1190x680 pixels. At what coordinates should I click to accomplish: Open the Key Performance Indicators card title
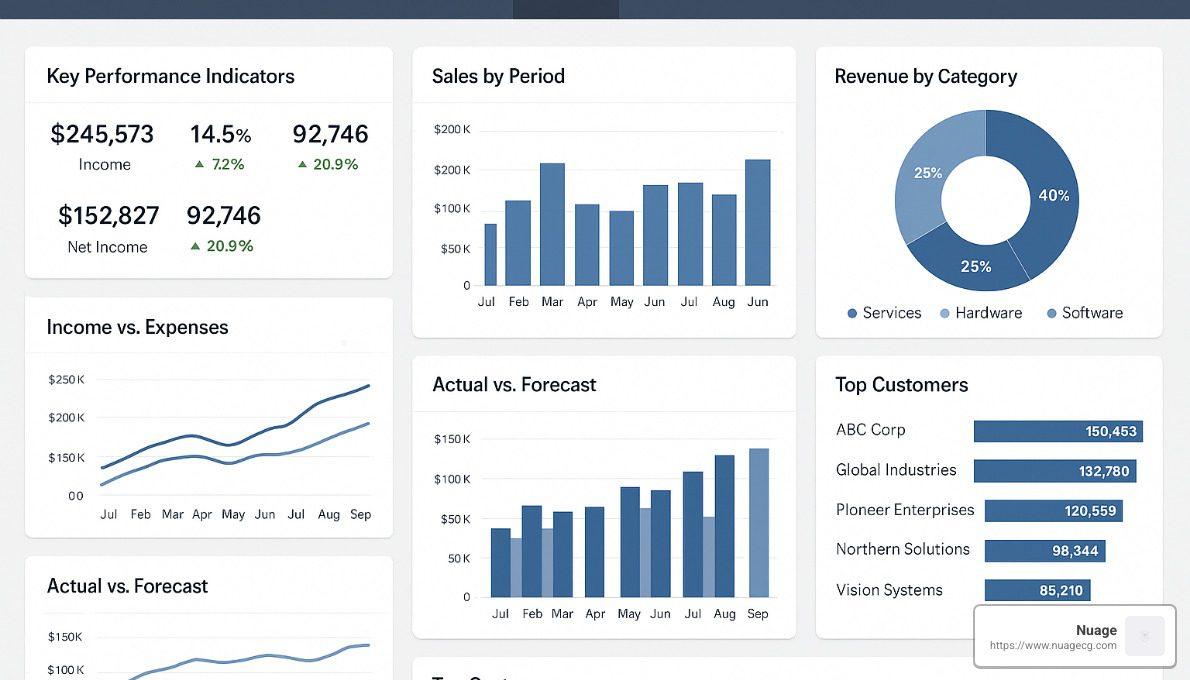tap(171, 76)
